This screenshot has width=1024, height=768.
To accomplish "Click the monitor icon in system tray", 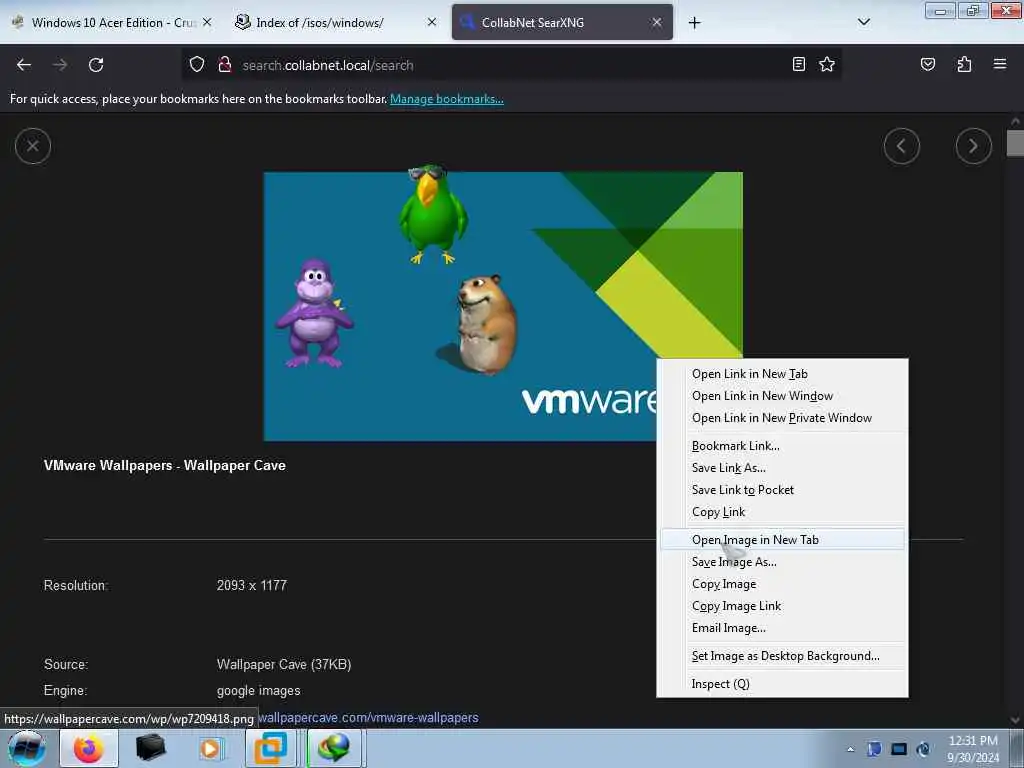I will pyautogui.click(x=899, y=749).
